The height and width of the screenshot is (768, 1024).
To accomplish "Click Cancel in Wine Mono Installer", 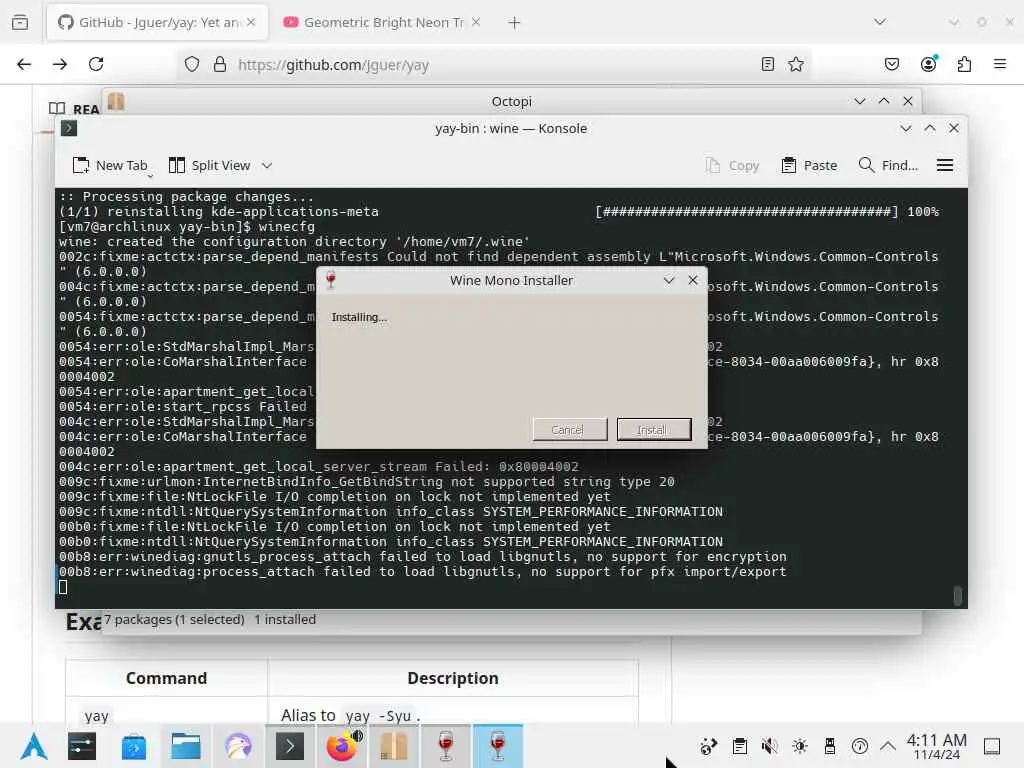I will pos(569,430).
